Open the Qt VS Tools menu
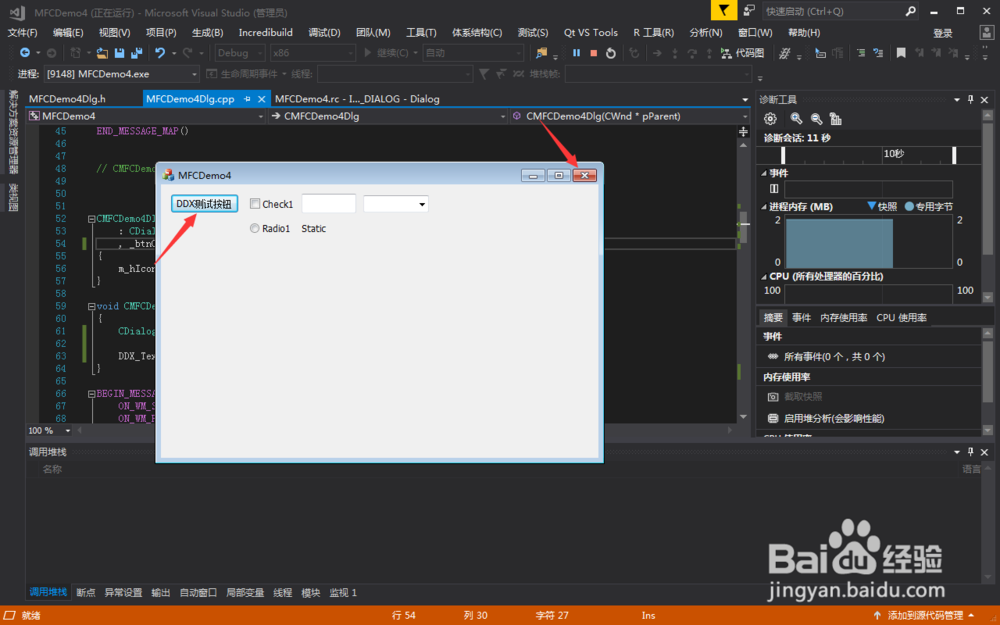 [591, 33]
